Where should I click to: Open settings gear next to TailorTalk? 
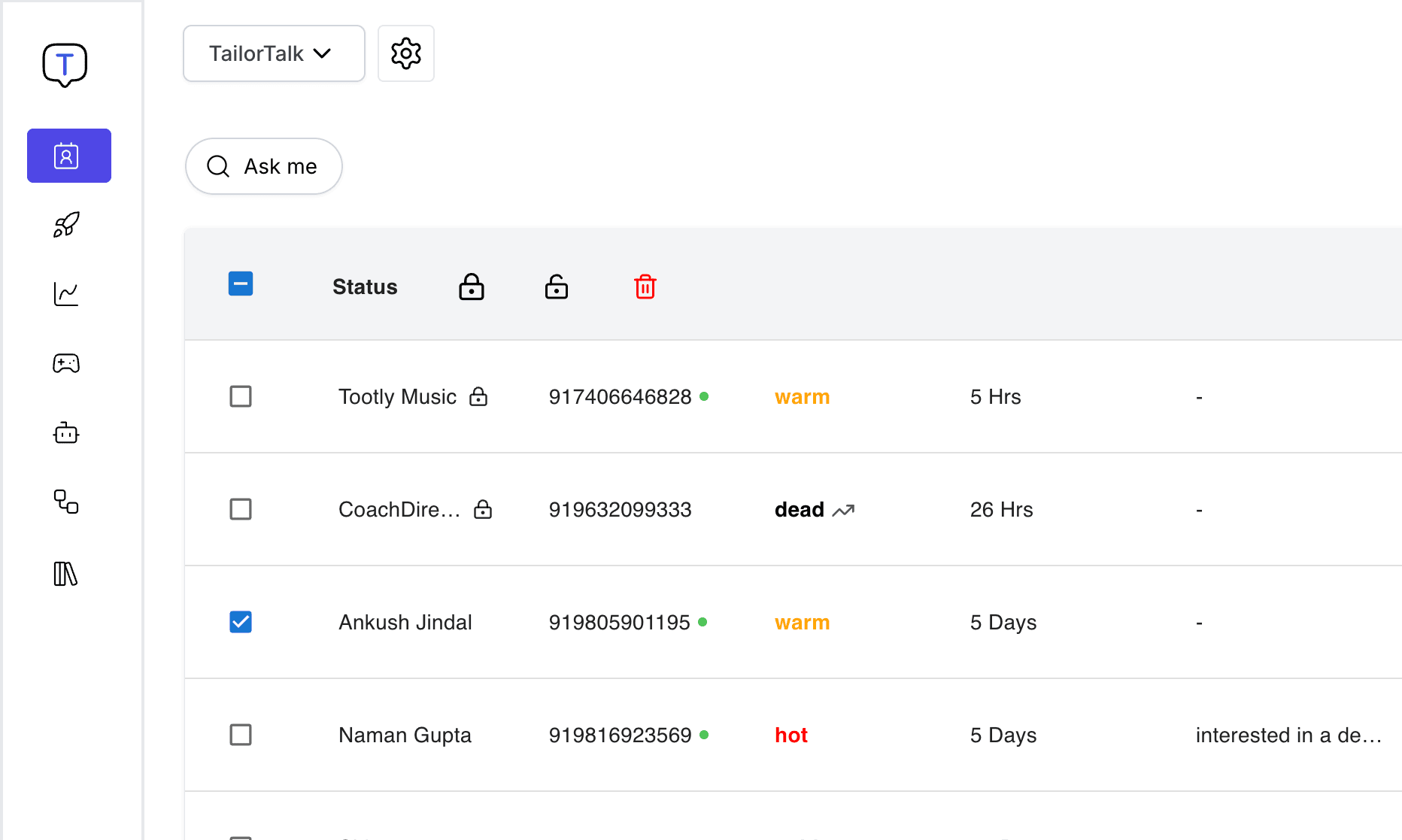click(406, 53)
